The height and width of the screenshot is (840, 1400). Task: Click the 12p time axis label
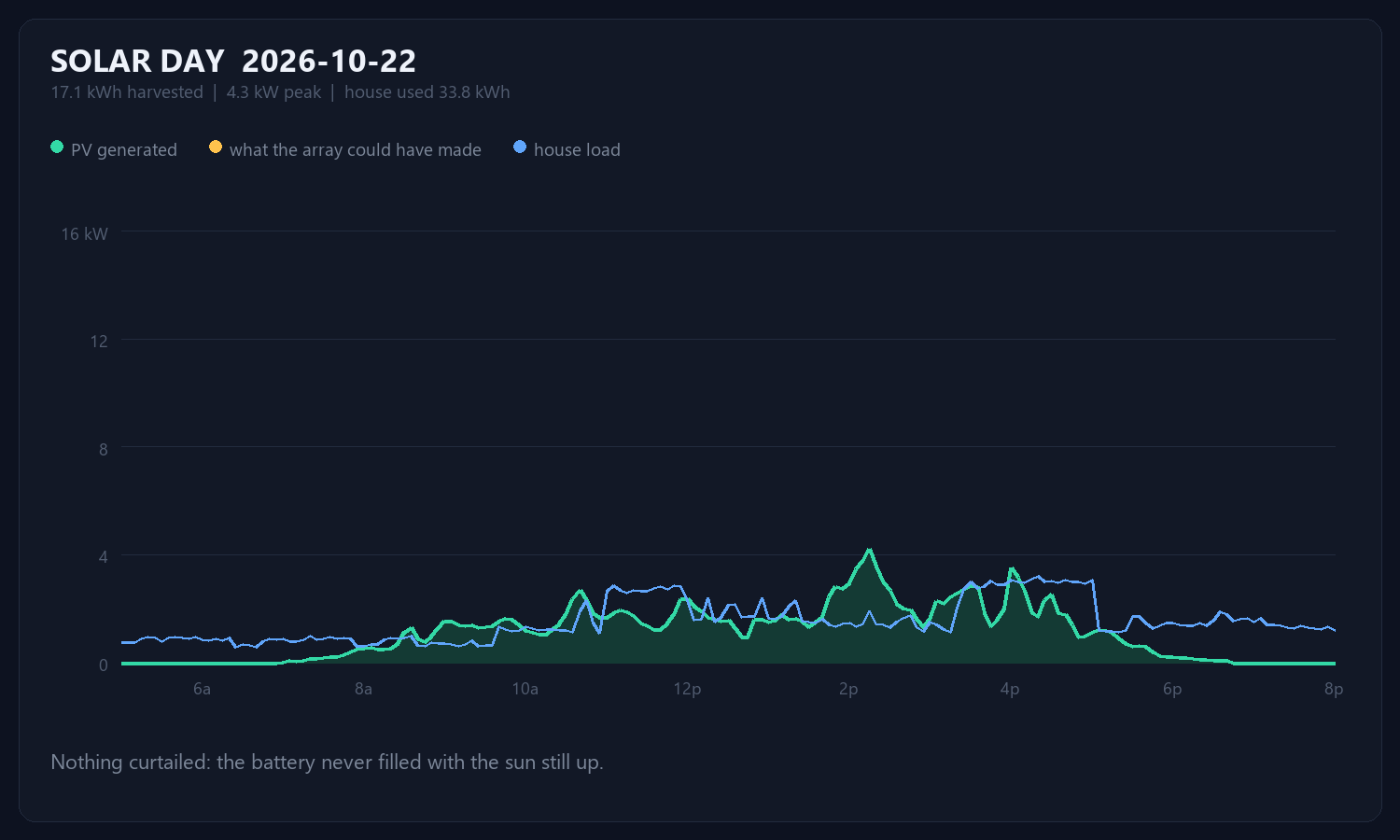point(687,690)
